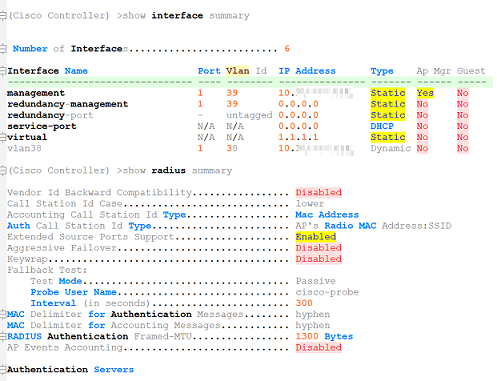Place cursor on the vlan38 interface name
The image size is (497, 381).
24,148
